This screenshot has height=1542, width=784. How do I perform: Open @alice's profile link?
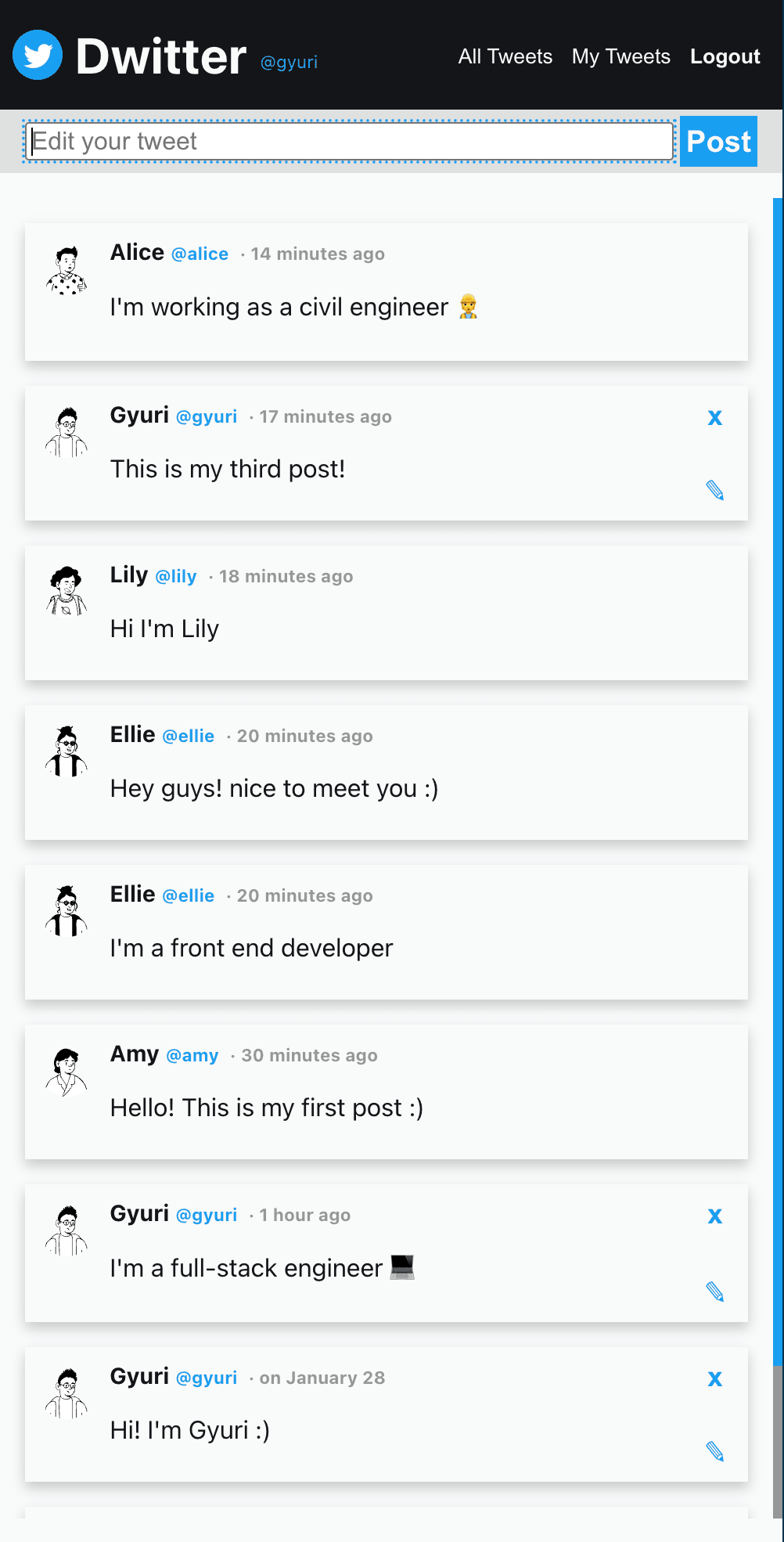pos(200,254)
